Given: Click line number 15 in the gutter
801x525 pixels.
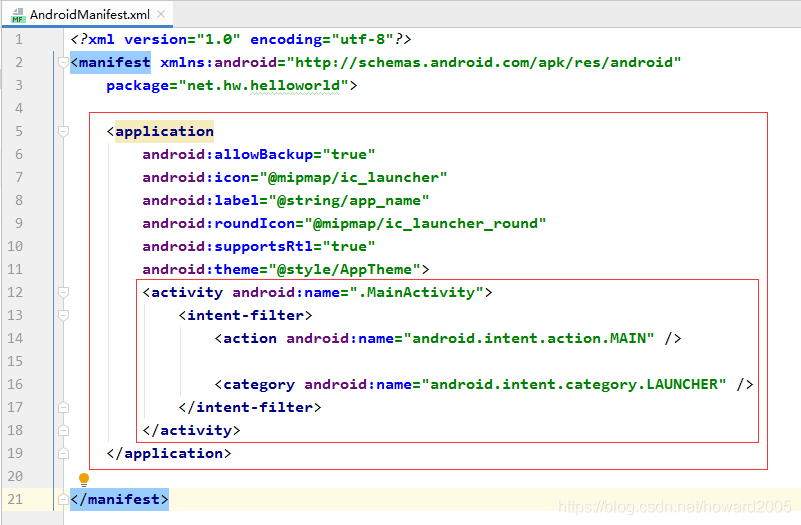Looking at the screenshot, I should 15,361.
